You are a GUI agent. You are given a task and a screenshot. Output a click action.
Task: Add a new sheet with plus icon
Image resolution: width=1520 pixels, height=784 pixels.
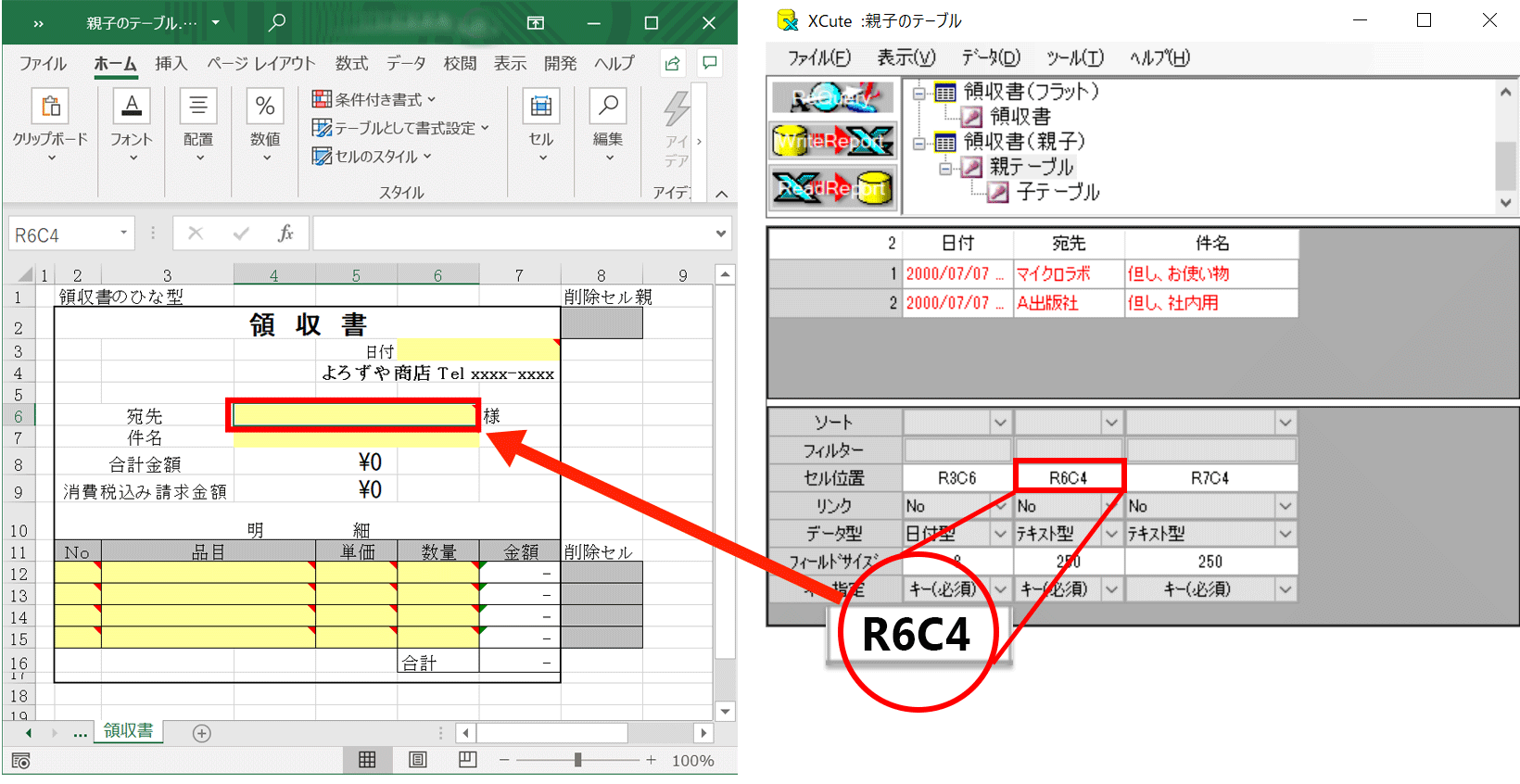point(202,733)
